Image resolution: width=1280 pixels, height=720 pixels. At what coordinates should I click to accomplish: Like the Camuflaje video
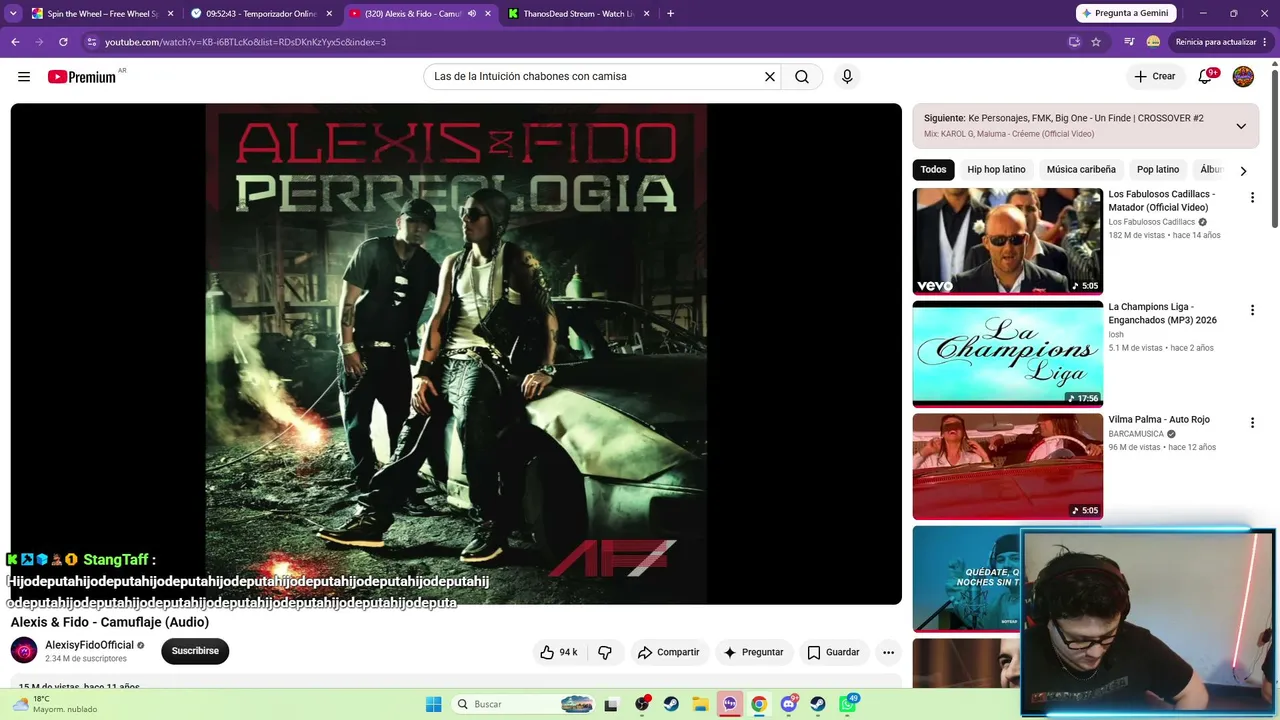559,652
